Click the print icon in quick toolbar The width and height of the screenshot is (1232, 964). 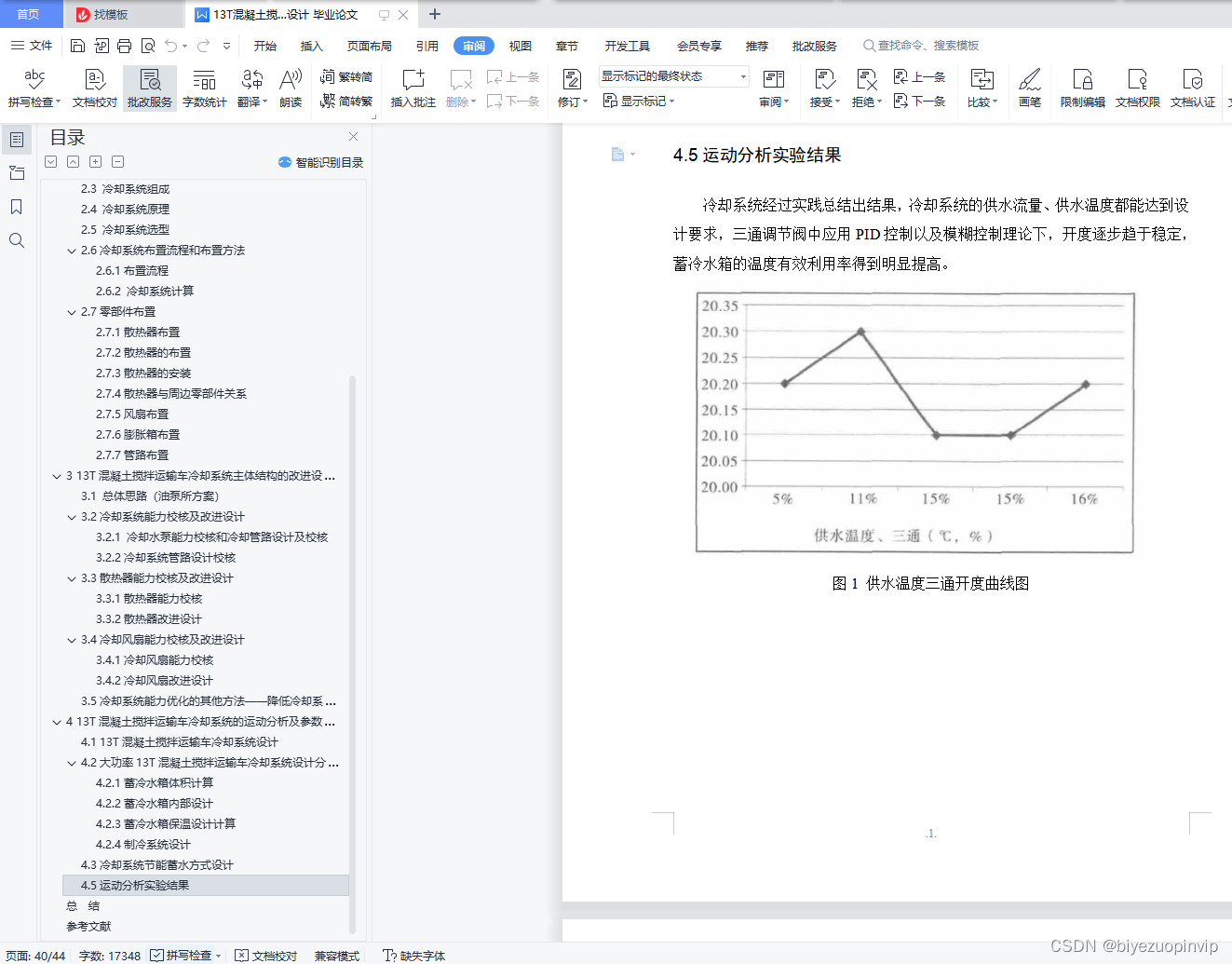(x=125, y=46)
